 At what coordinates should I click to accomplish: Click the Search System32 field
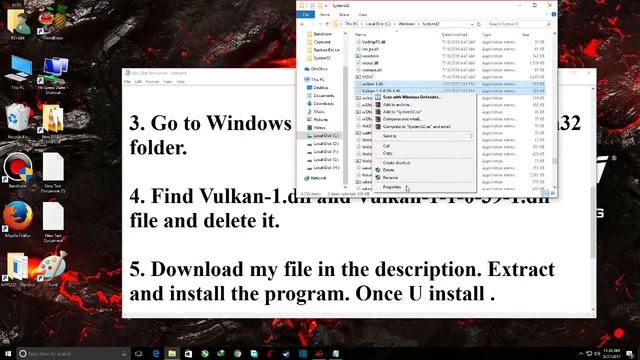coord(519,24)
